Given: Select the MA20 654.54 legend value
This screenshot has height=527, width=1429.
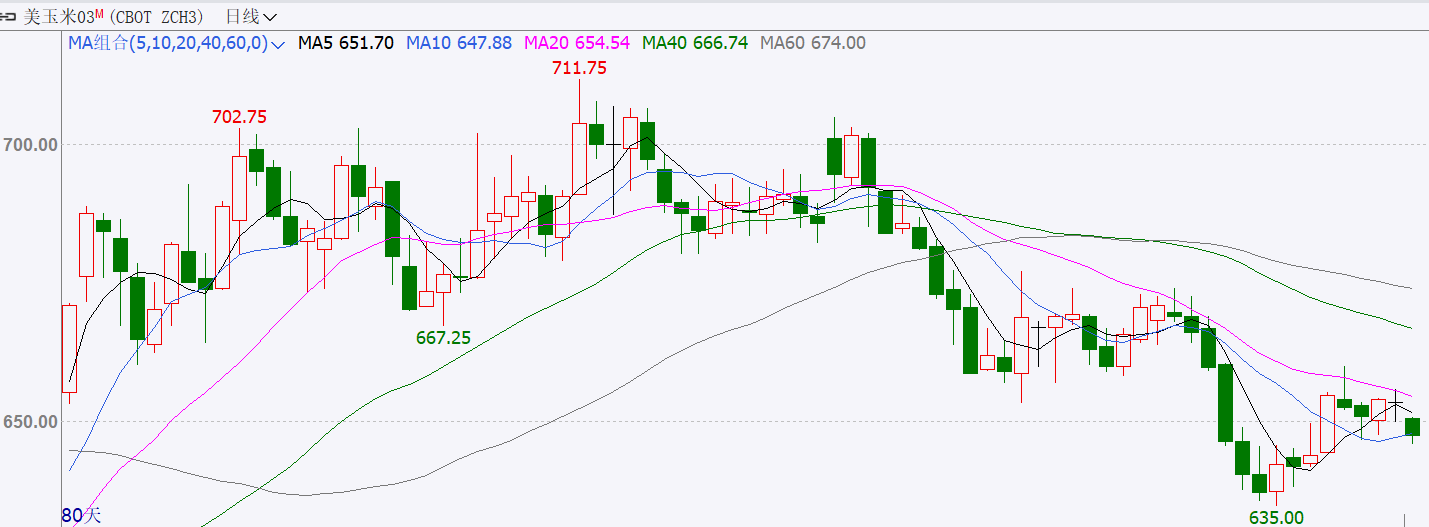Looking at the screenshot, I should [x=577, y=43].
